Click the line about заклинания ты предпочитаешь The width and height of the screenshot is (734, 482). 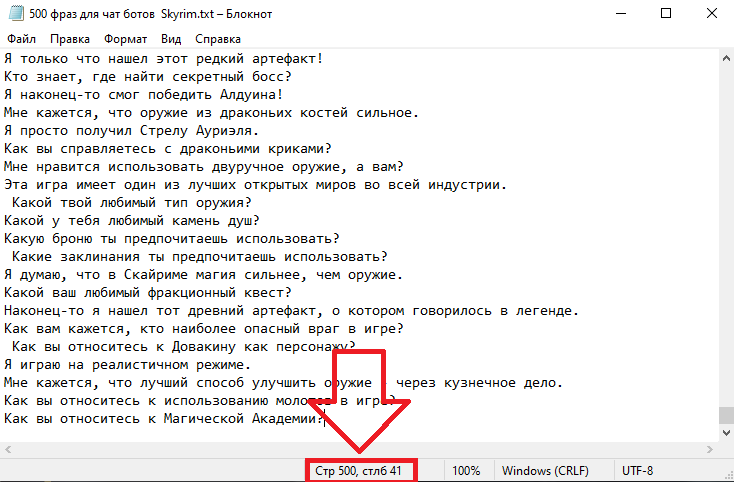tap(199, 256)
